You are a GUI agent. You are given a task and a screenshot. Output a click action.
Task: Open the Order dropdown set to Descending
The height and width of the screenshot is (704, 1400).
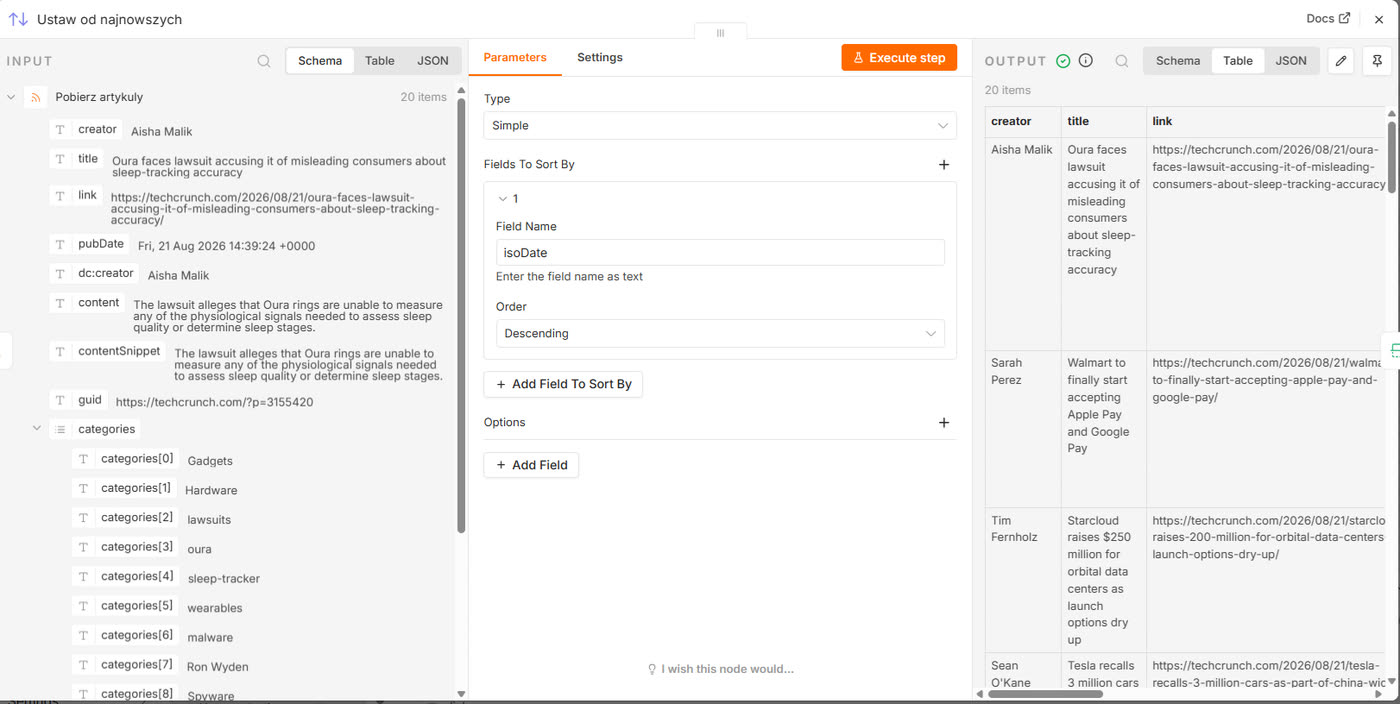click(720, 333)
